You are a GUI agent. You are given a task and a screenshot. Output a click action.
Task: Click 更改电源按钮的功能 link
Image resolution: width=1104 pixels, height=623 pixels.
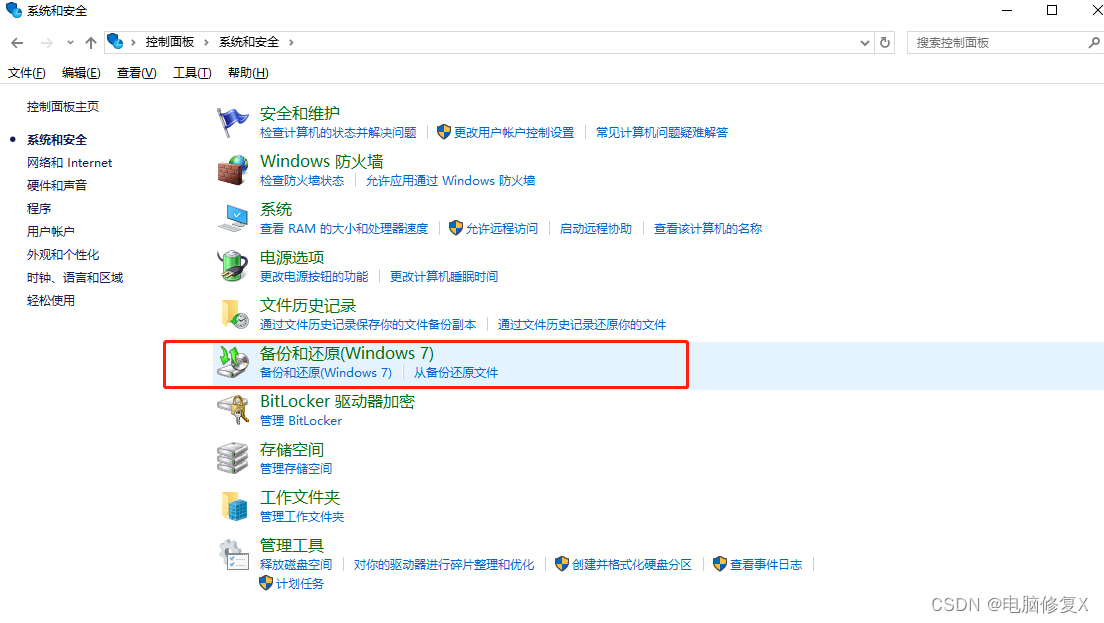point(314,277)
